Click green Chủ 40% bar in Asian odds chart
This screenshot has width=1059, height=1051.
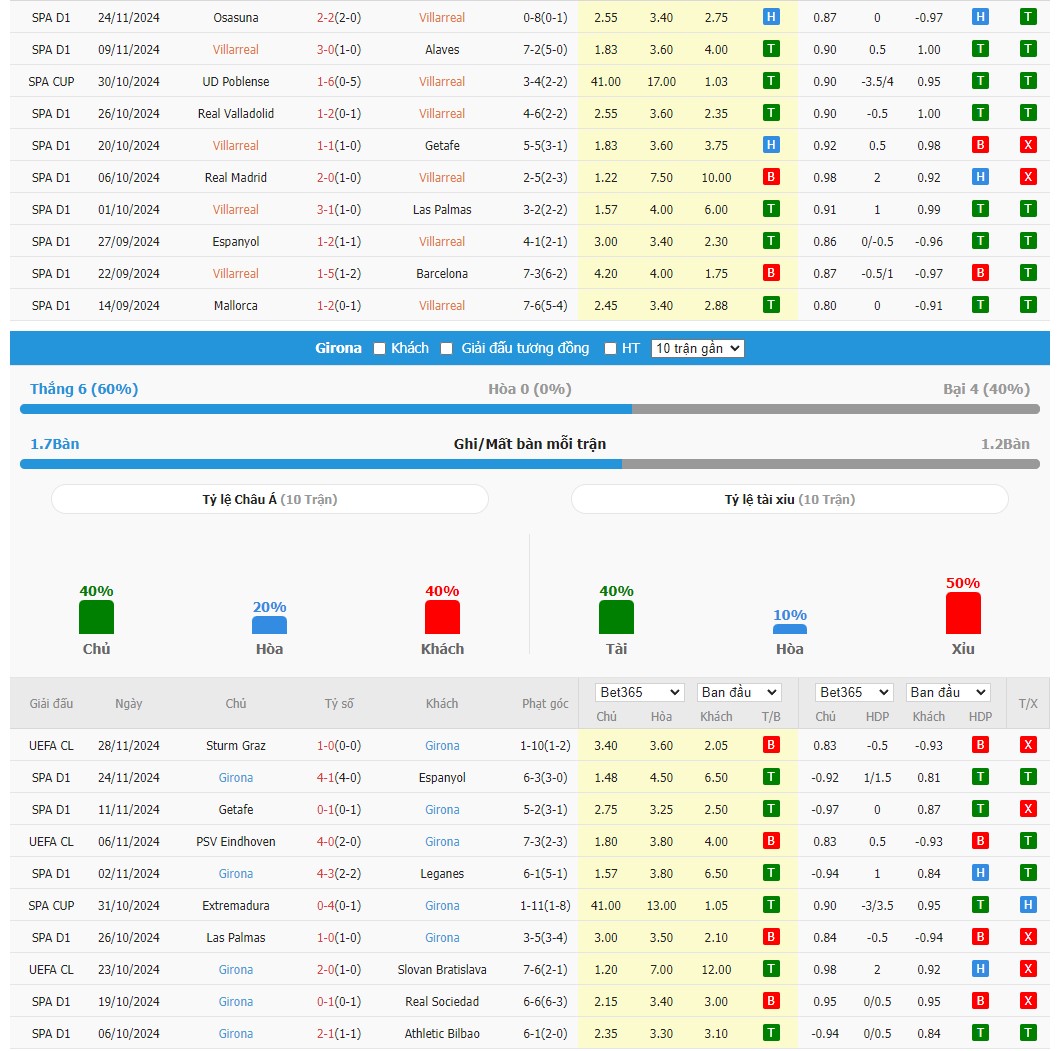tap(97, 617)
